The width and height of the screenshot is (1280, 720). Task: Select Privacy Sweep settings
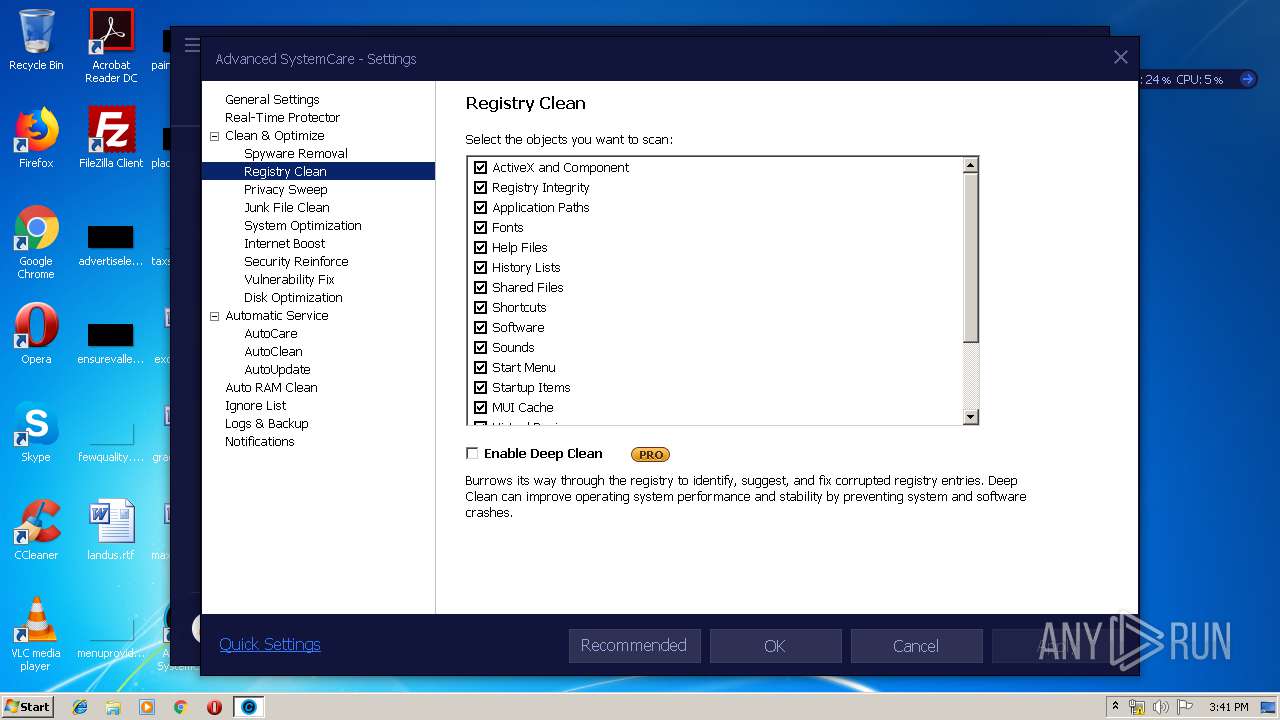point(286,189)
